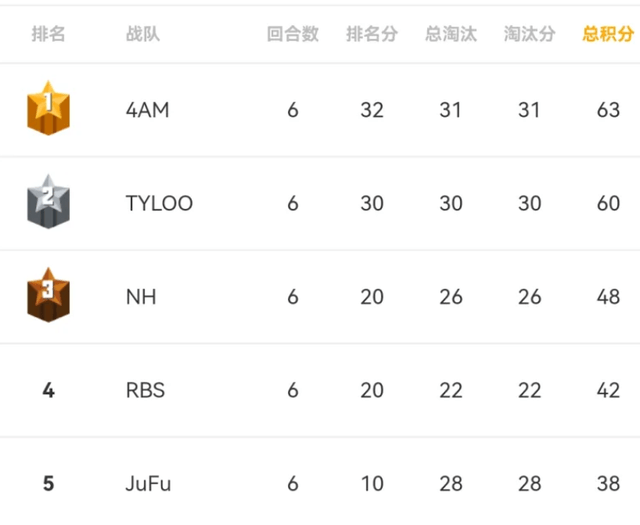Screen dimensions: 640x525
Task: Click the gold first-place medal icon
Action: [48, 108]
